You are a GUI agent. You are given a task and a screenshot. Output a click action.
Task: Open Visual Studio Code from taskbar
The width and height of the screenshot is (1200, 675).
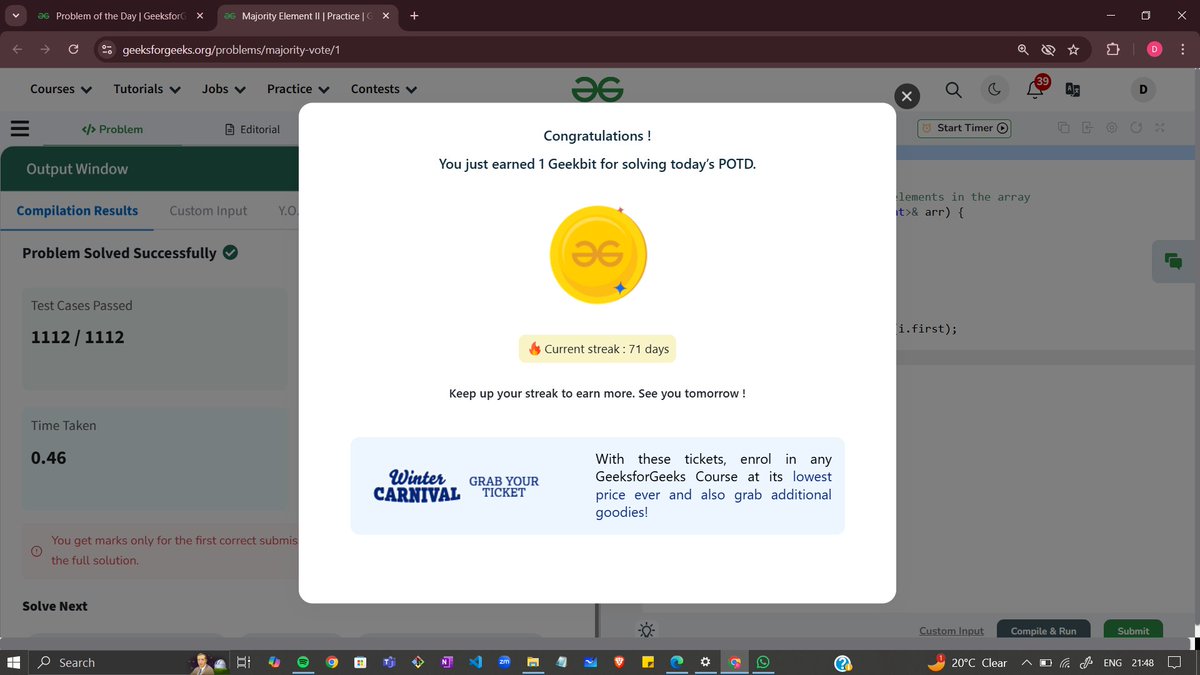coord(476,662)
